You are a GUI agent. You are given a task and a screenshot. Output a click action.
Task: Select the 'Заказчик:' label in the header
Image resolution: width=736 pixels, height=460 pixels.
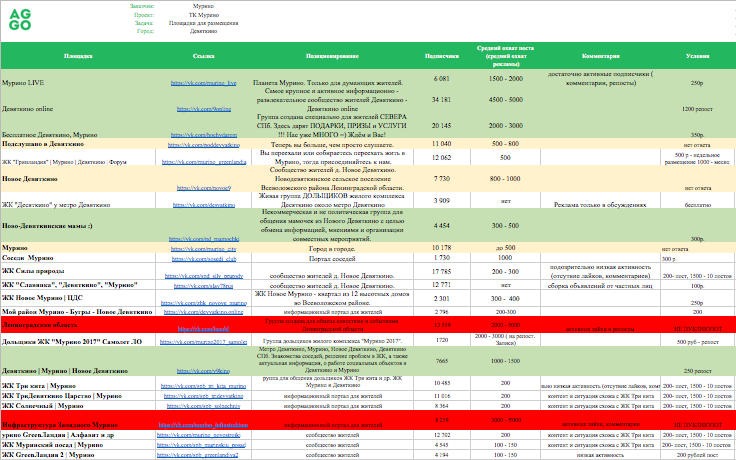pyautogui.click(x=142, y=6)
